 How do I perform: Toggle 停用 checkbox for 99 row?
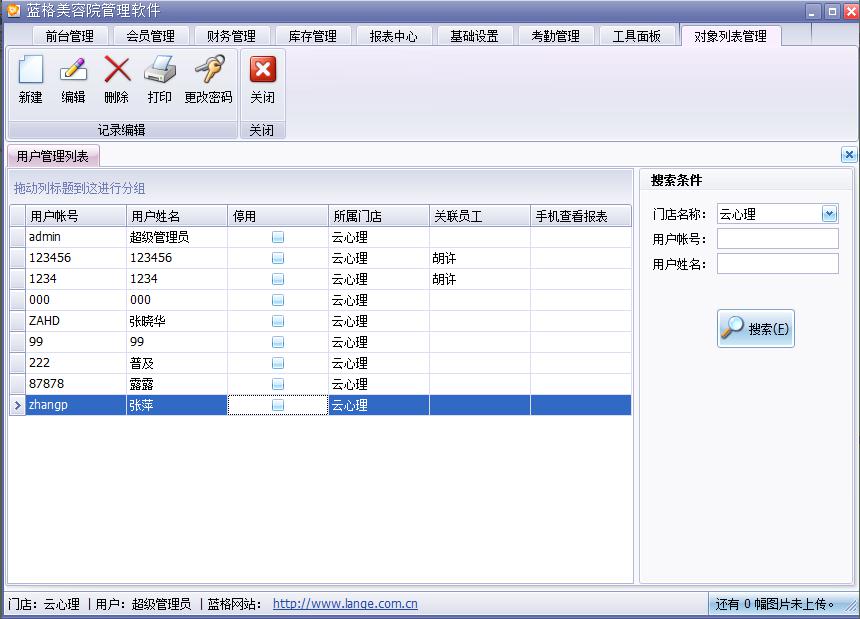click(278, 342)
